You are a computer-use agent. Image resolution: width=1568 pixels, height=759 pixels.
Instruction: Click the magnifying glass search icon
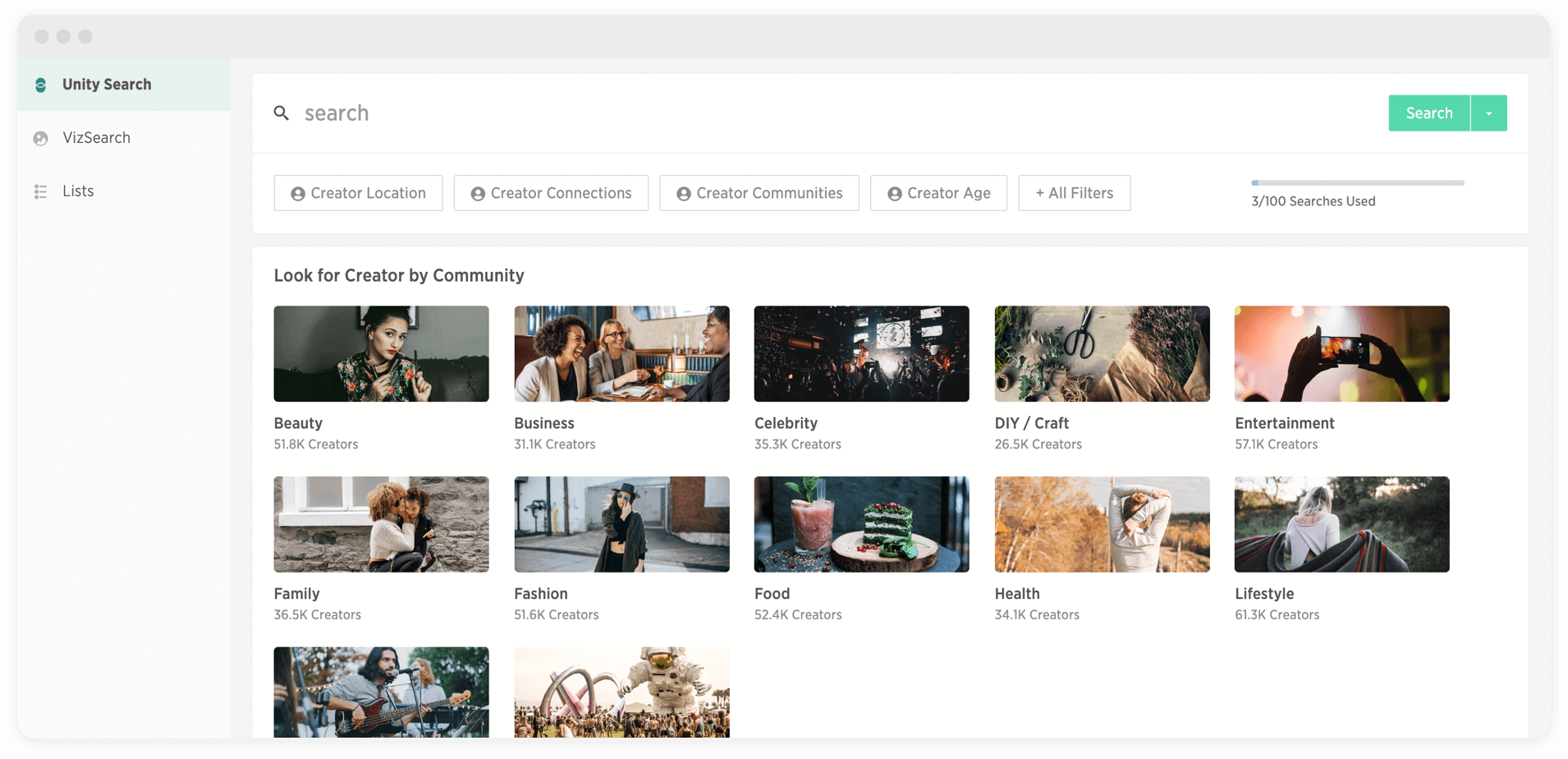[282, 113]
